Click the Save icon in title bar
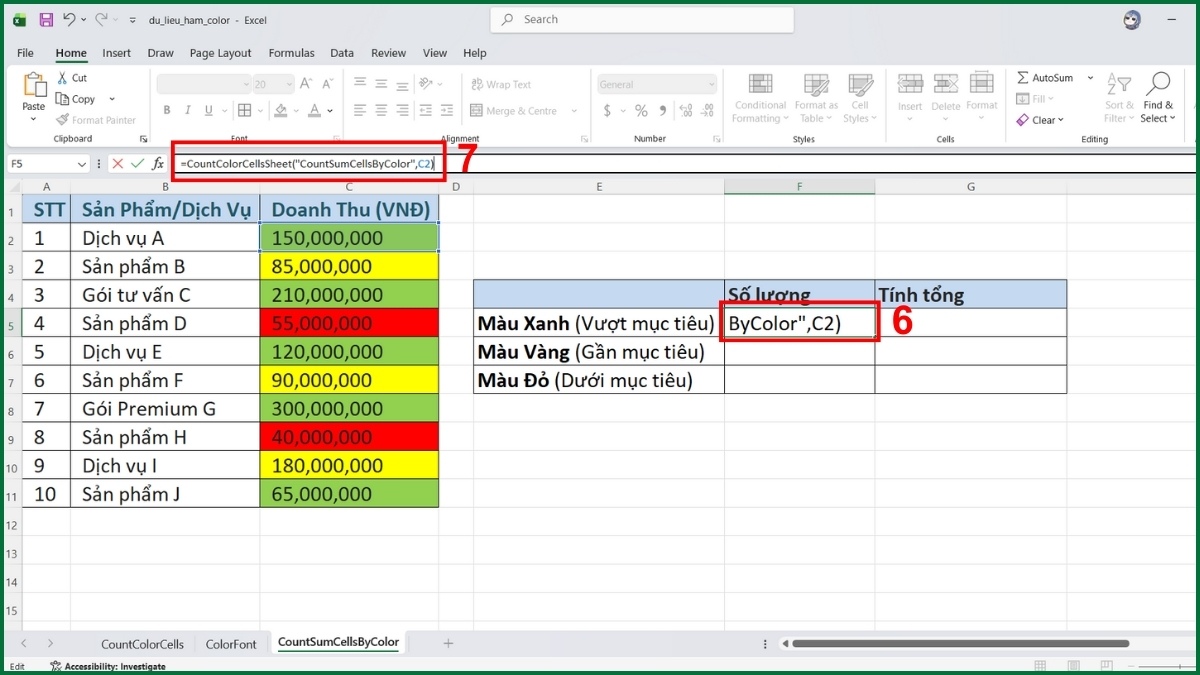Image resolution: width=1200 pixels, height=675 pixels. click(x=46, y=19)
